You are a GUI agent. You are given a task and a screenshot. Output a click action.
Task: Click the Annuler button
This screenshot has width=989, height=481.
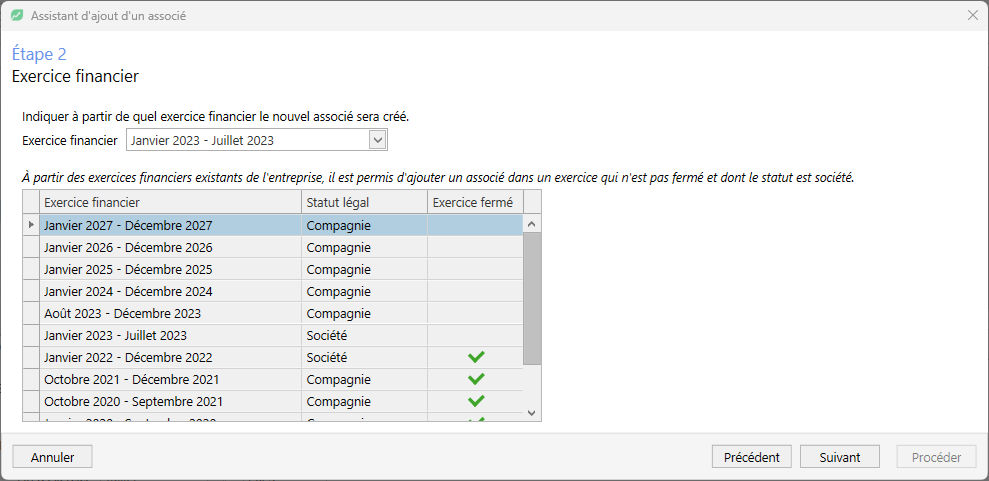coord(52,457)
